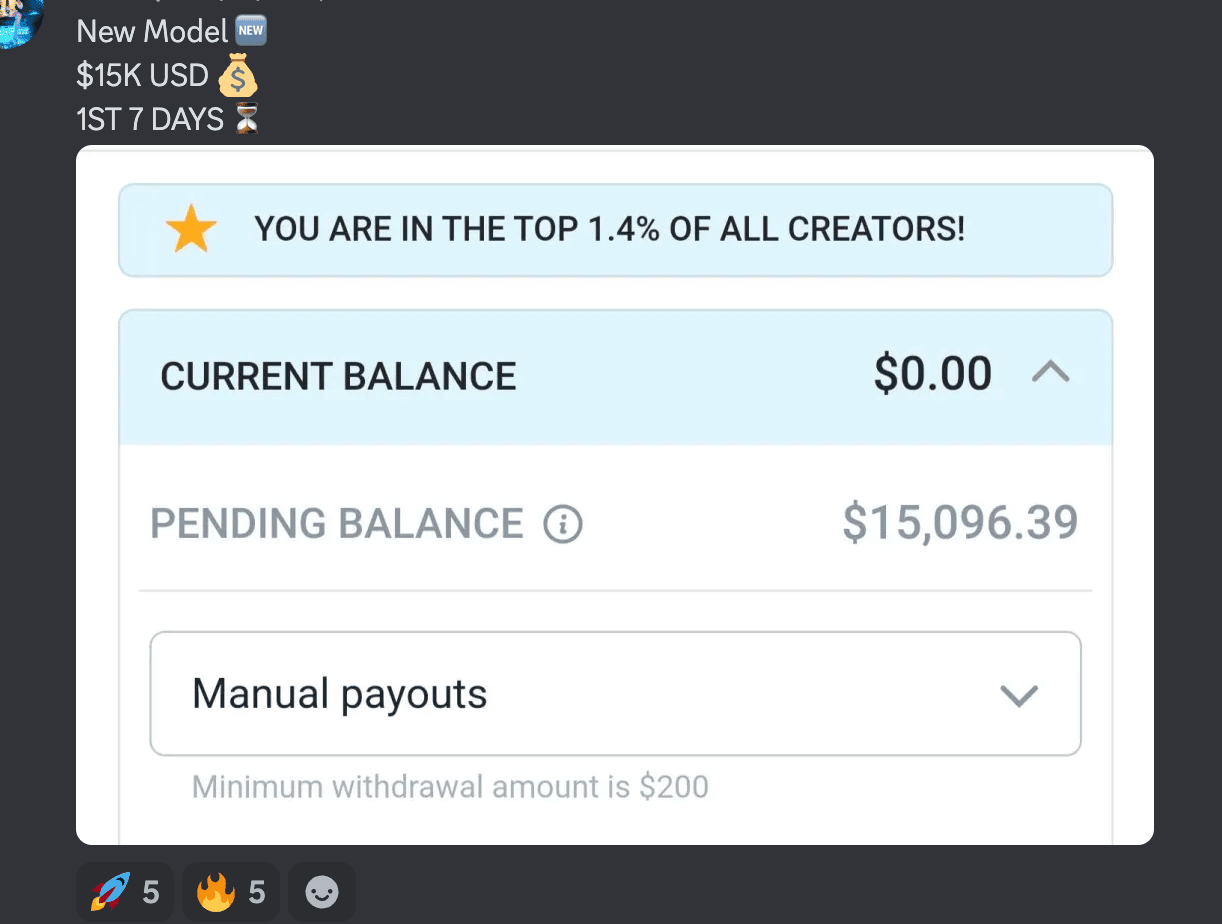Open the add reaction smiley button
The image size is (1222, 924).
(x=321, y=892)
